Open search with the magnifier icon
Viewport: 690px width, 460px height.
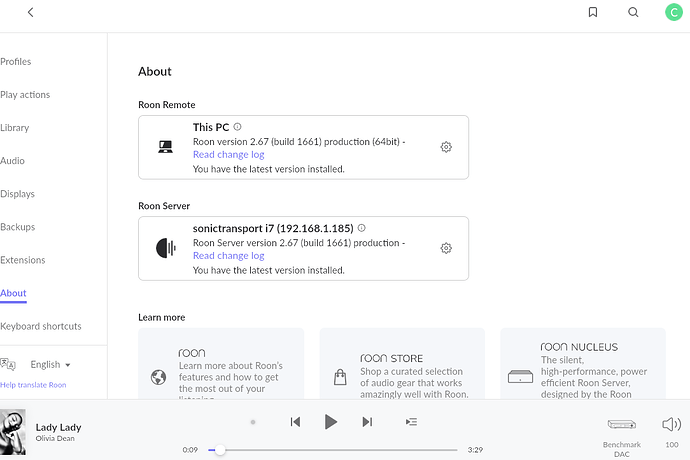coord(633,12)
